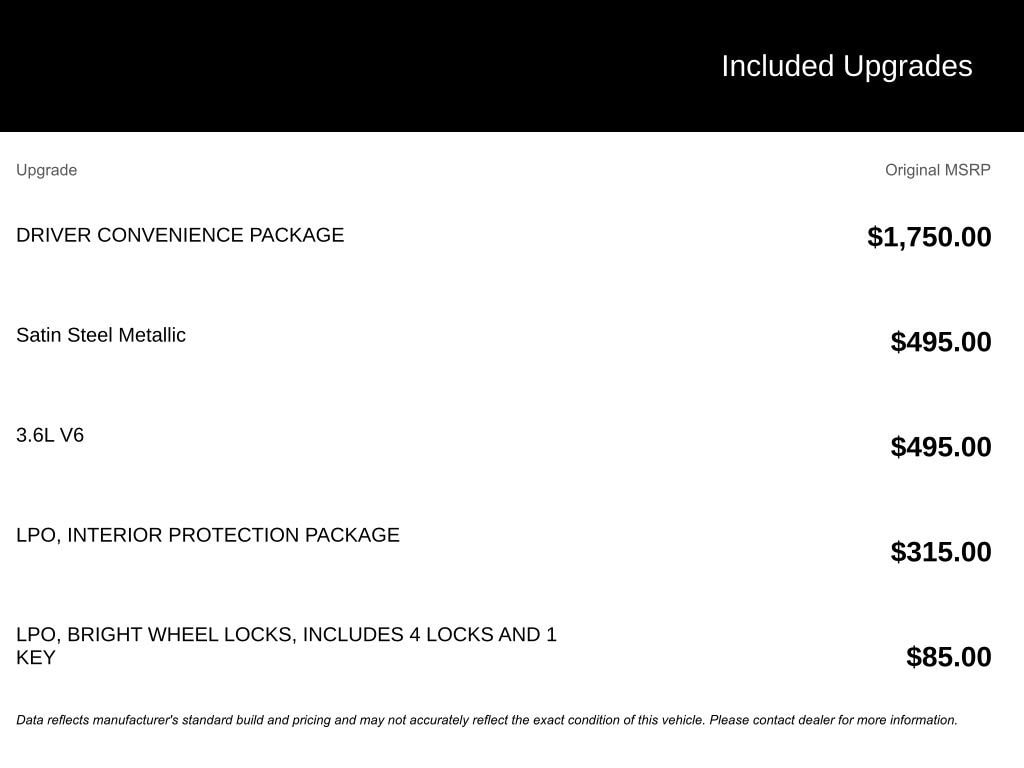Screen dimensions: 1024x768
Task: Click the Upgrade column header
Action: 46,170
